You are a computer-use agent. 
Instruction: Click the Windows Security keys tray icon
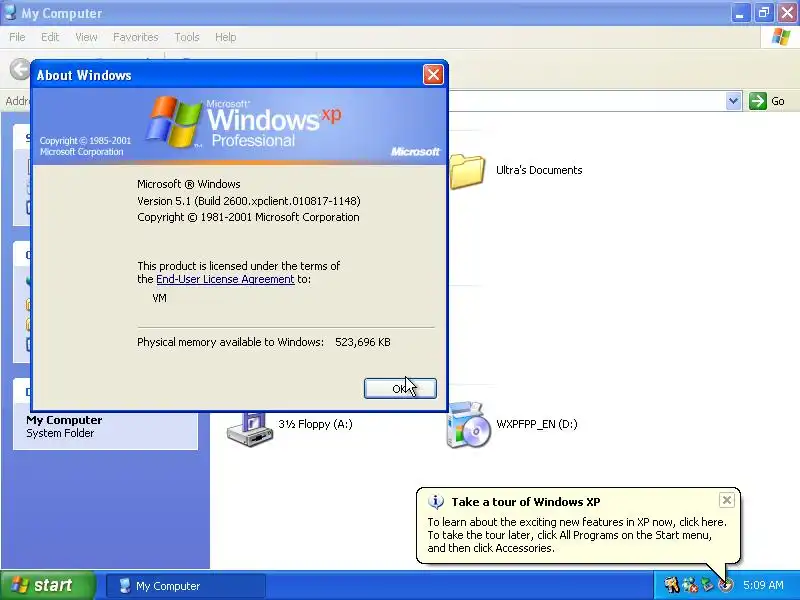coord(671,585)
